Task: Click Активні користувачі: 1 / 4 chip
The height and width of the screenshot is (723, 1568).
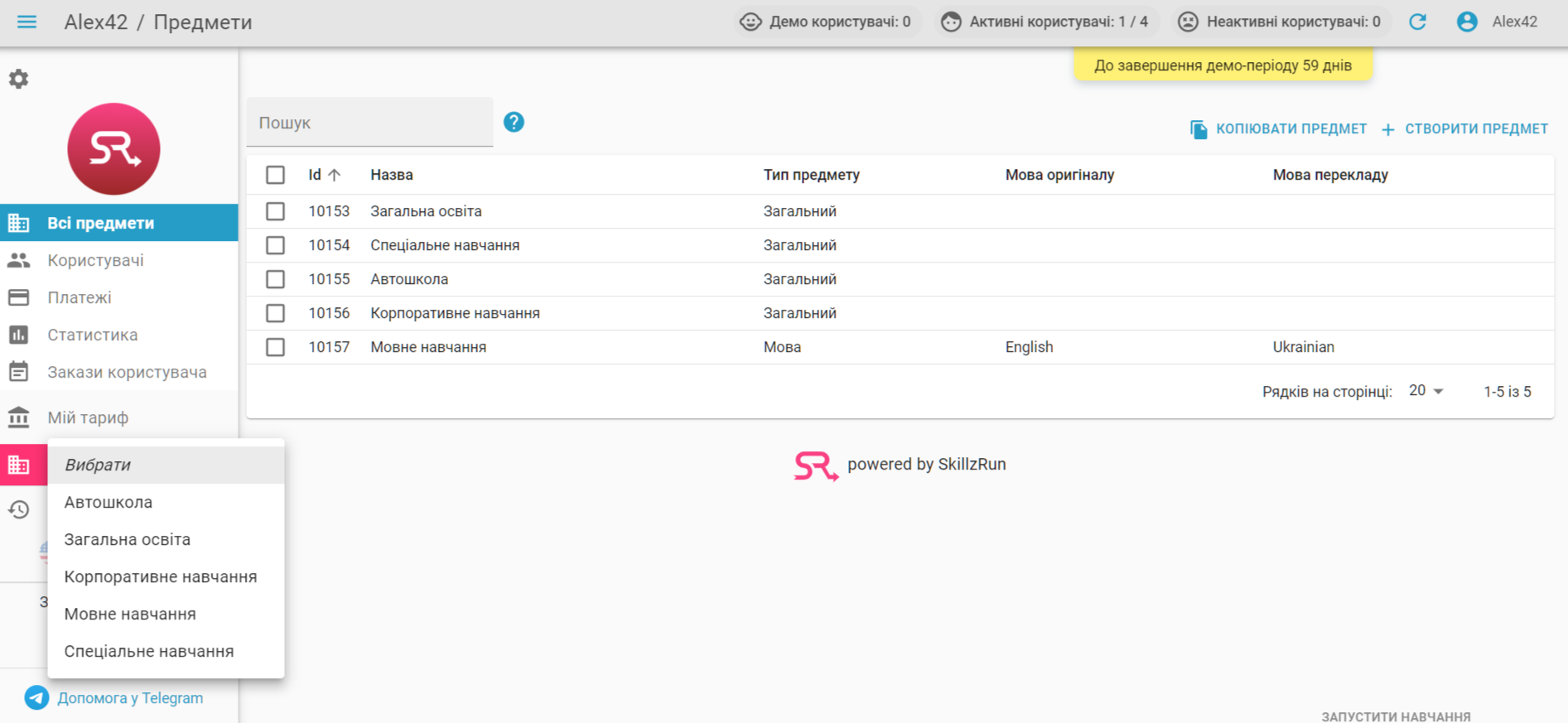Action: point(1047,22)
